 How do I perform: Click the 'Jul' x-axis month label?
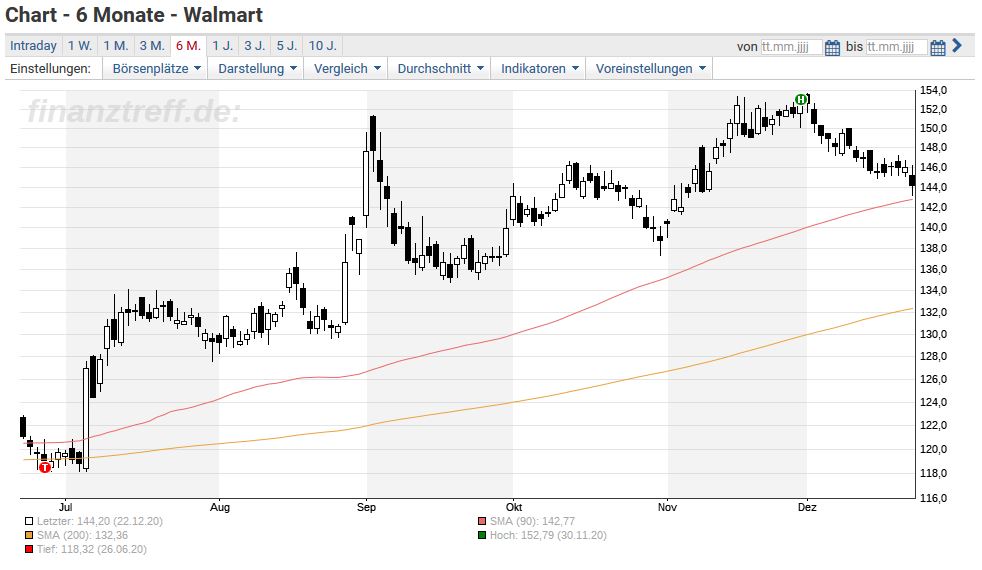(x=65, y=507)
